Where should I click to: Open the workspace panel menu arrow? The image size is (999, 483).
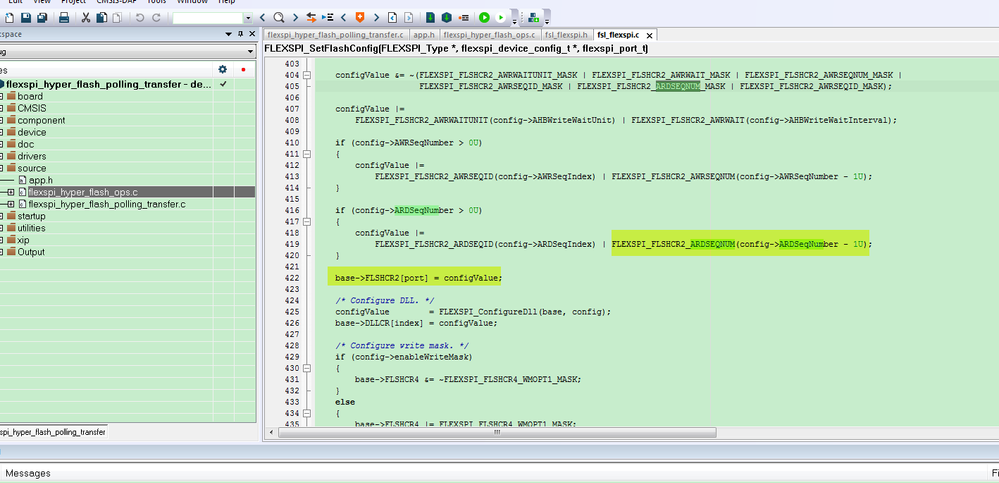click(x=229, y=34)
